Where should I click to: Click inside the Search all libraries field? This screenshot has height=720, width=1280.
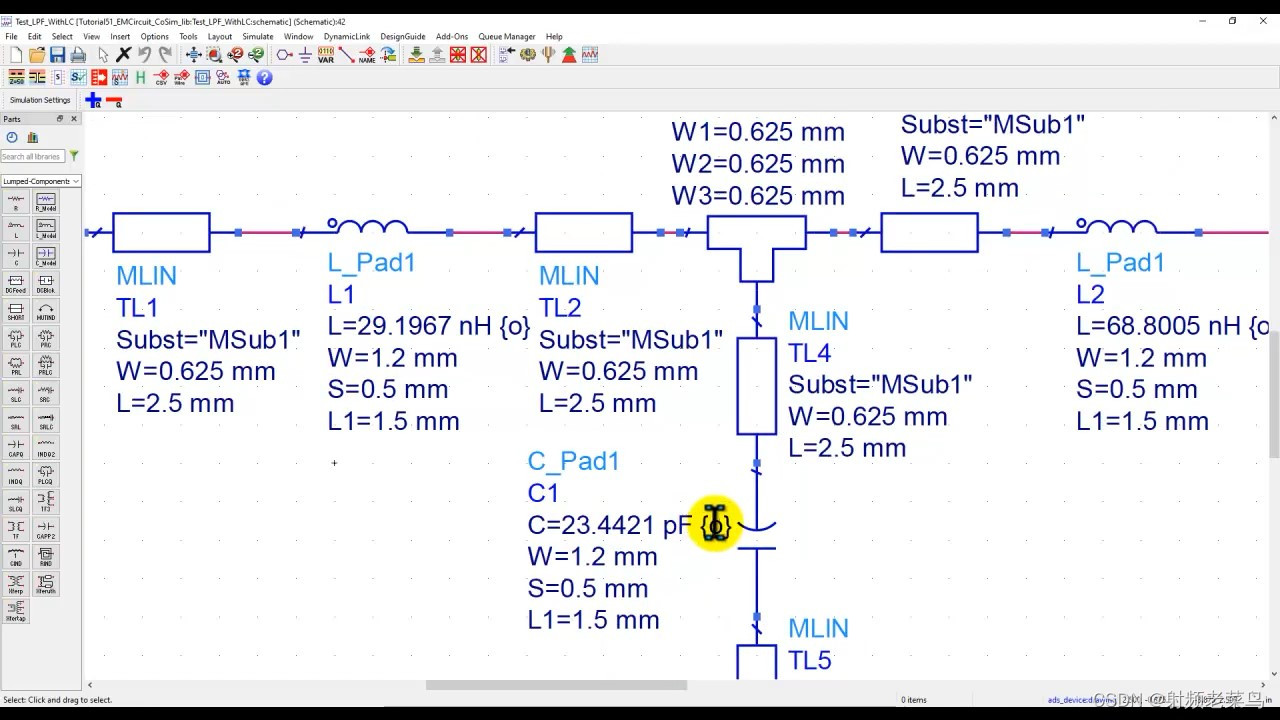pos(32,156)
